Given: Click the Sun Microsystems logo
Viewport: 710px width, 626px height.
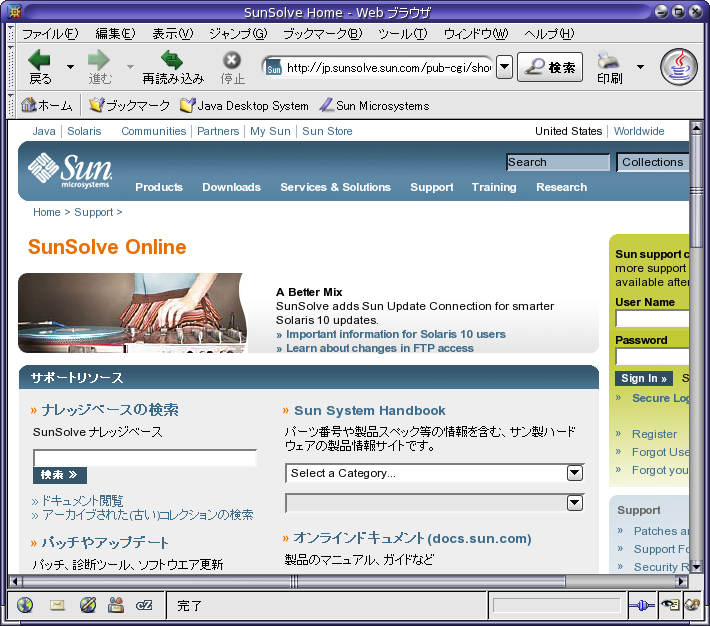Looking at the screenshot, I should click(70, 171).
